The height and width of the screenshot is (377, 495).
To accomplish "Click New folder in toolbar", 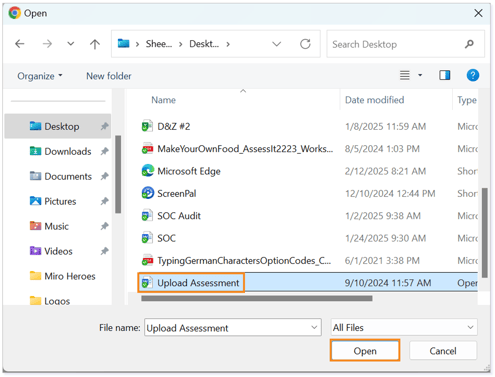I will tap(109, 76).
